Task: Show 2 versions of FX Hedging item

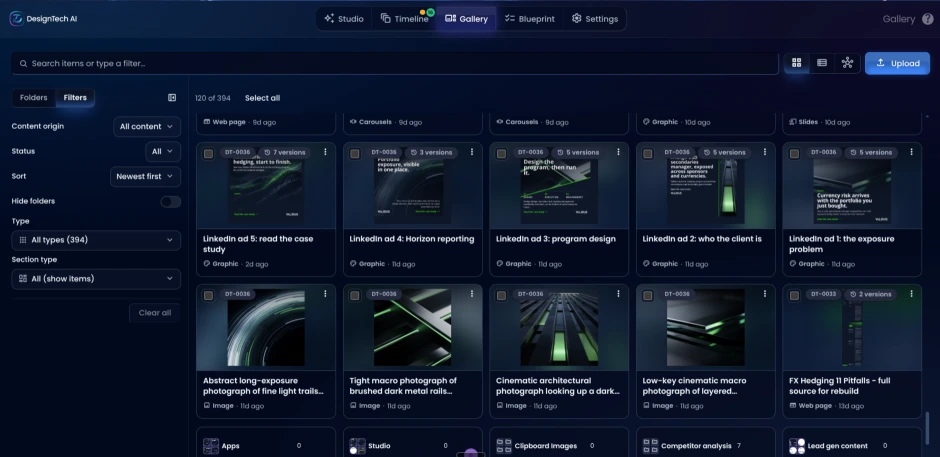Action: click(x=870, y=294)
